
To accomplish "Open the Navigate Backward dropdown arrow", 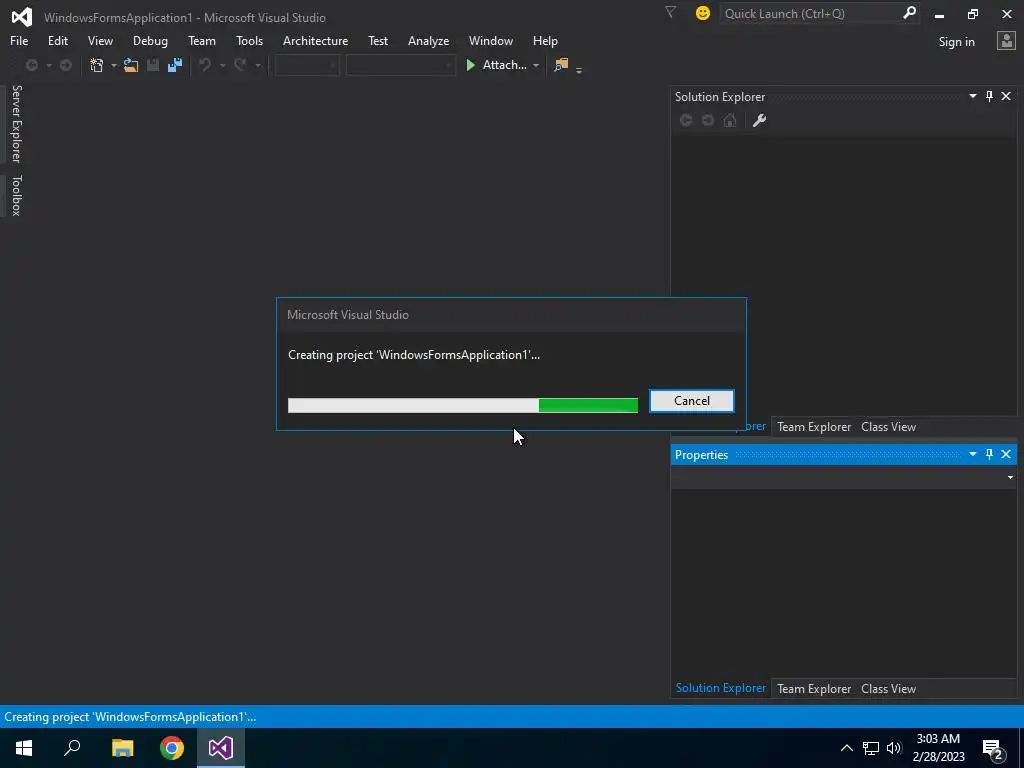I will click(48, 65).
